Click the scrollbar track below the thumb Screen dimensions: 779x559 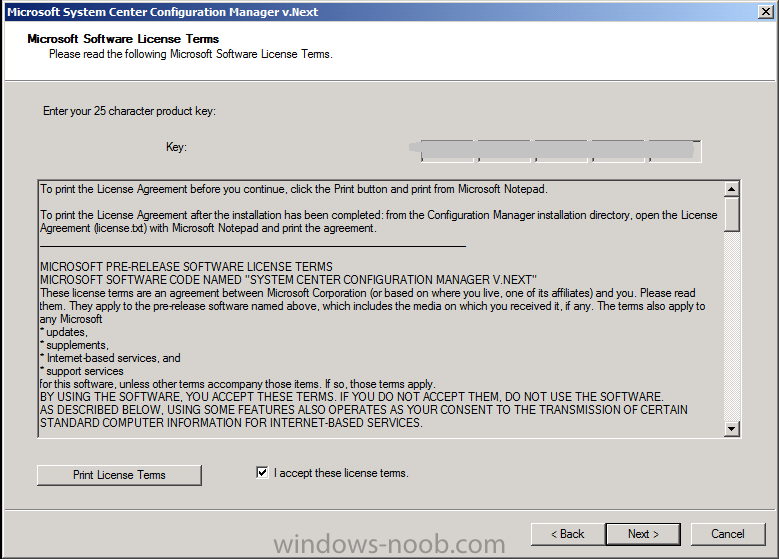(731, 326)
